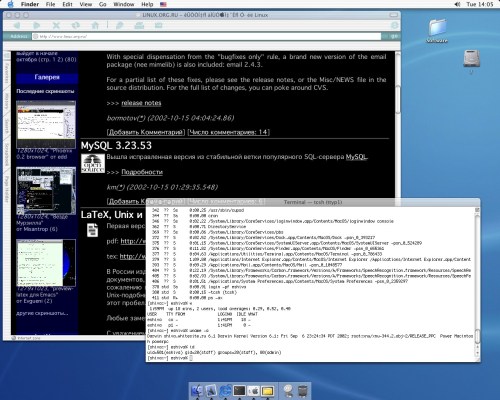Open the Page Holder tab in Explorer bar
The height and width of the screenshot is (400, 500).
pos(6,189)
